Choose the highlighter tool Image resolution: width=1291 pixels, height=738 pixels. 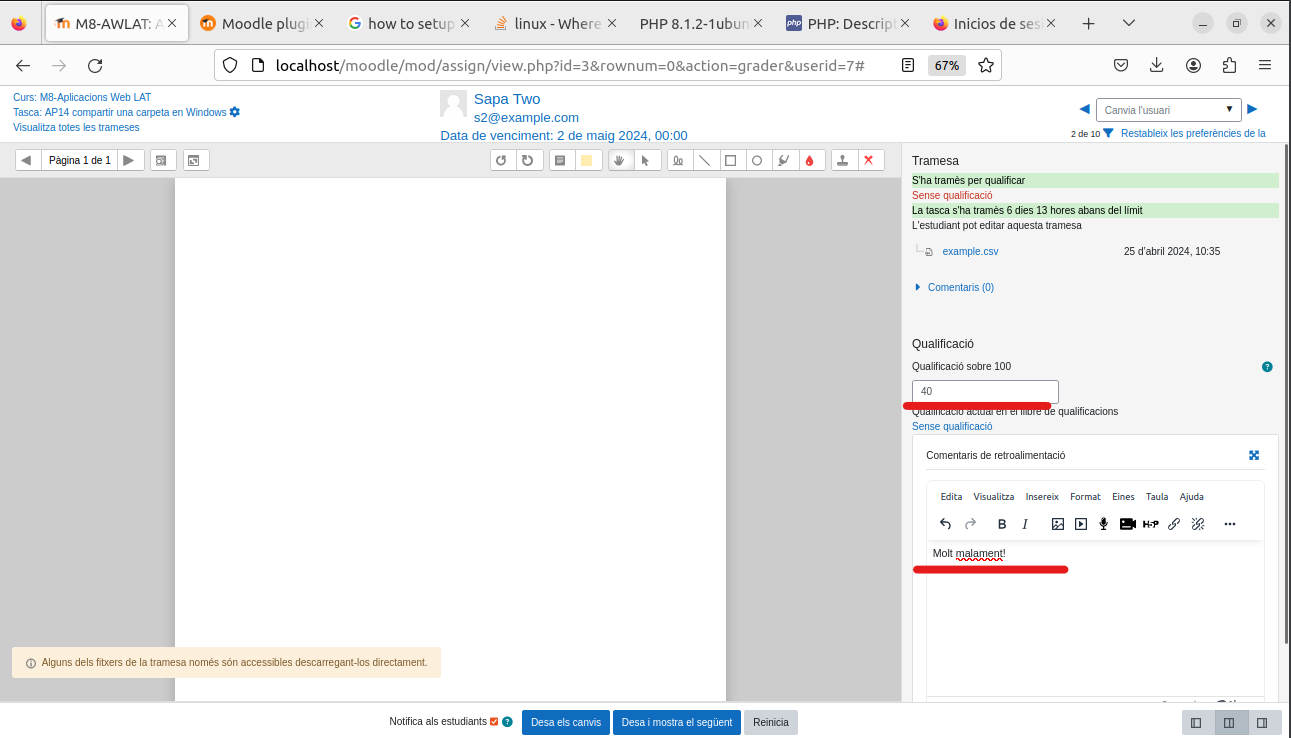pos(783,160)
